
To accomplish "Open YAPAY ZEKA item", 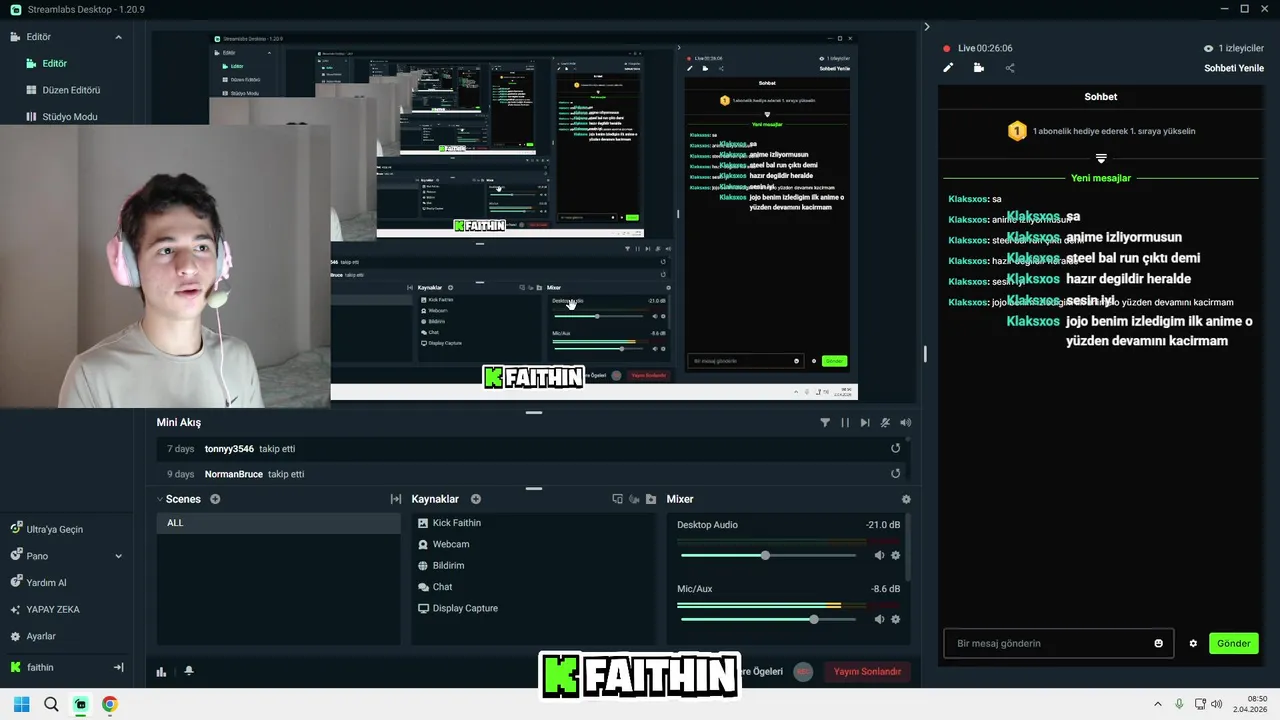I will click(52, 609).
